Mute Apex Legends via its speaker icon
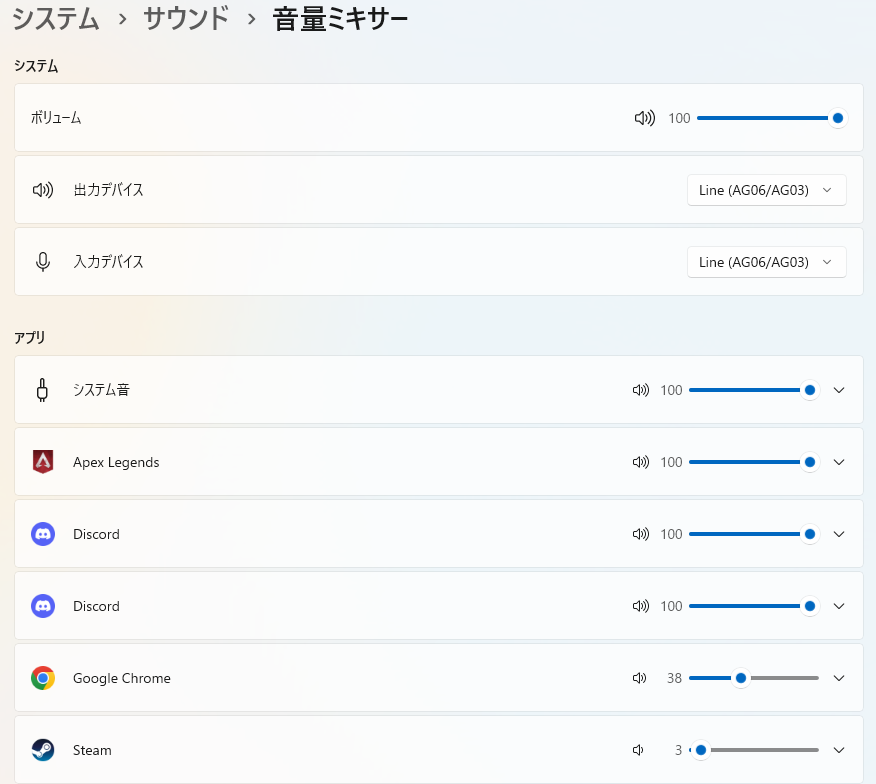The height and width of the screenshot is (784, 876). (641, 462)
